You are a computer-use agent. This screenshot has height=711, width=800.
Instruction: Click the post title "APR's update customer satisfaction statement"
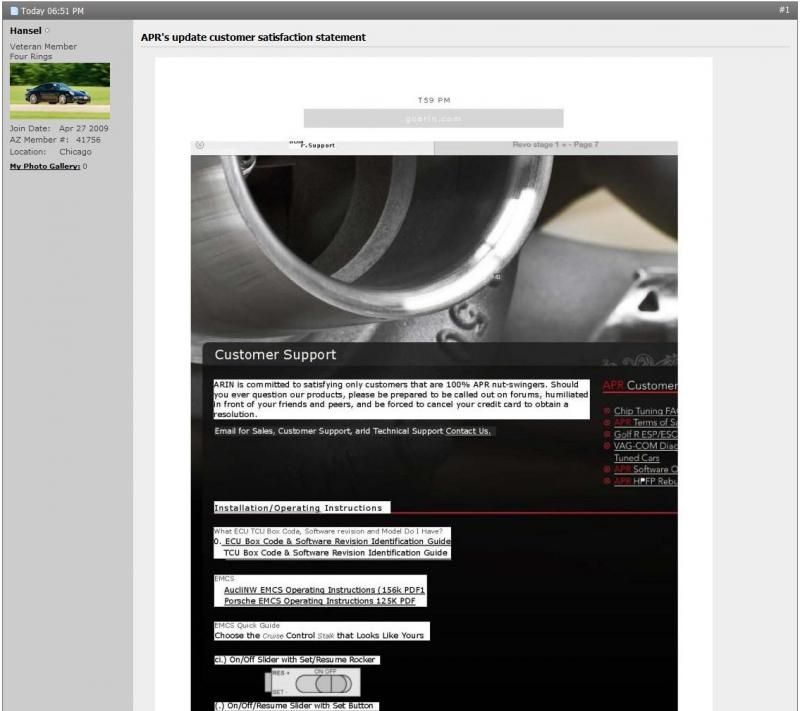click(253, 37)
